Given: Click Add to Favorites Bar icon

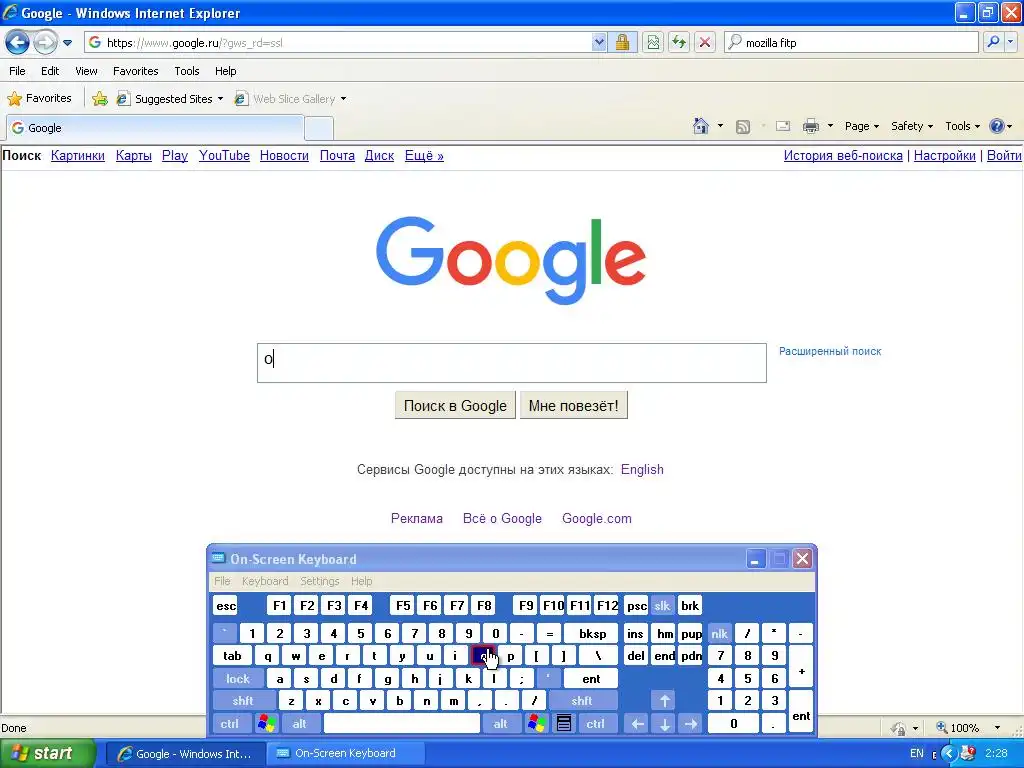Looking at the screenshot, I should pyautogui.click(x=100, y=99).
